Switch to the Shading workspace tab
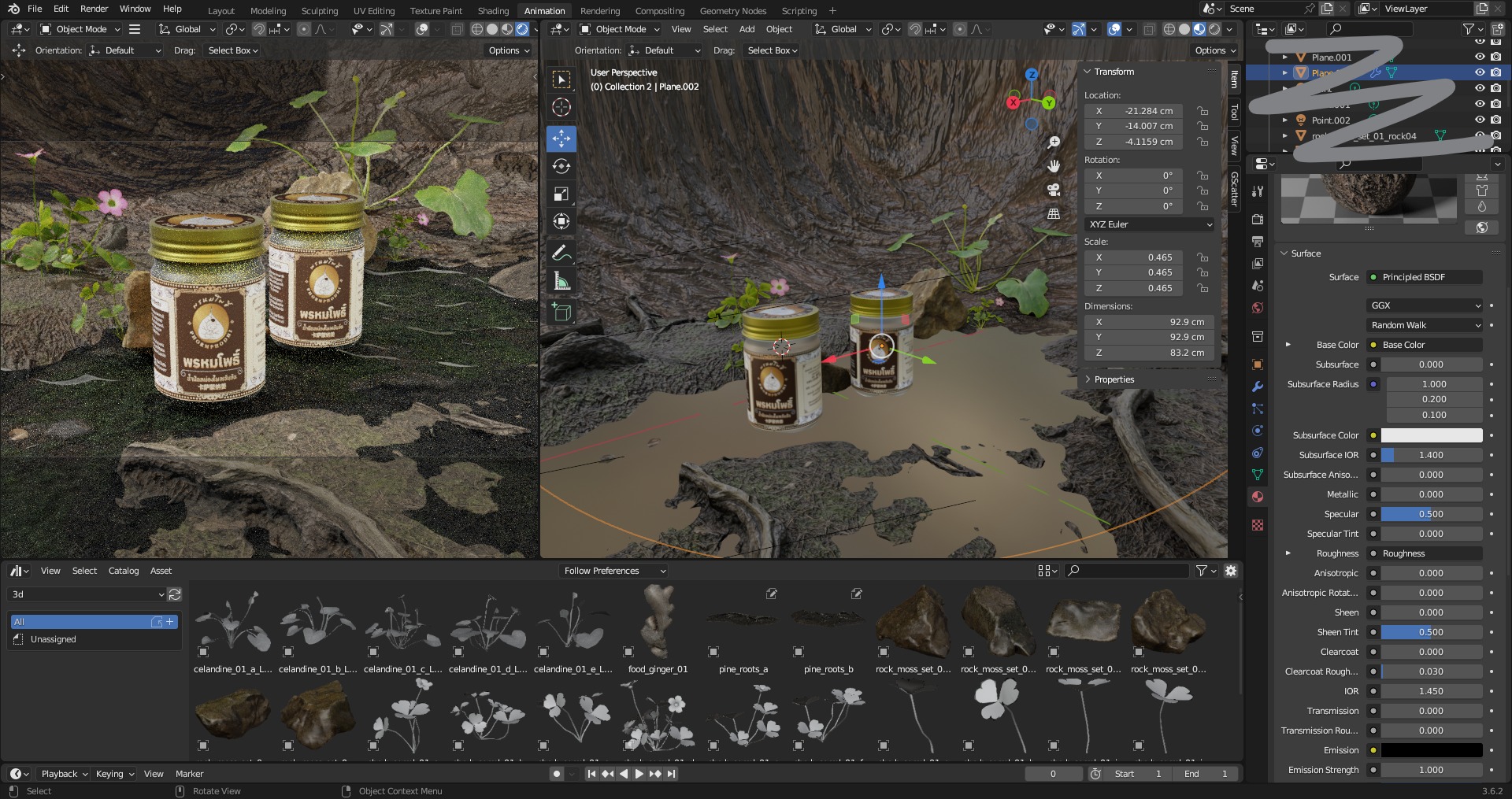The height and width of the screenshot is (799, 1512). click(x=493, y=11)
